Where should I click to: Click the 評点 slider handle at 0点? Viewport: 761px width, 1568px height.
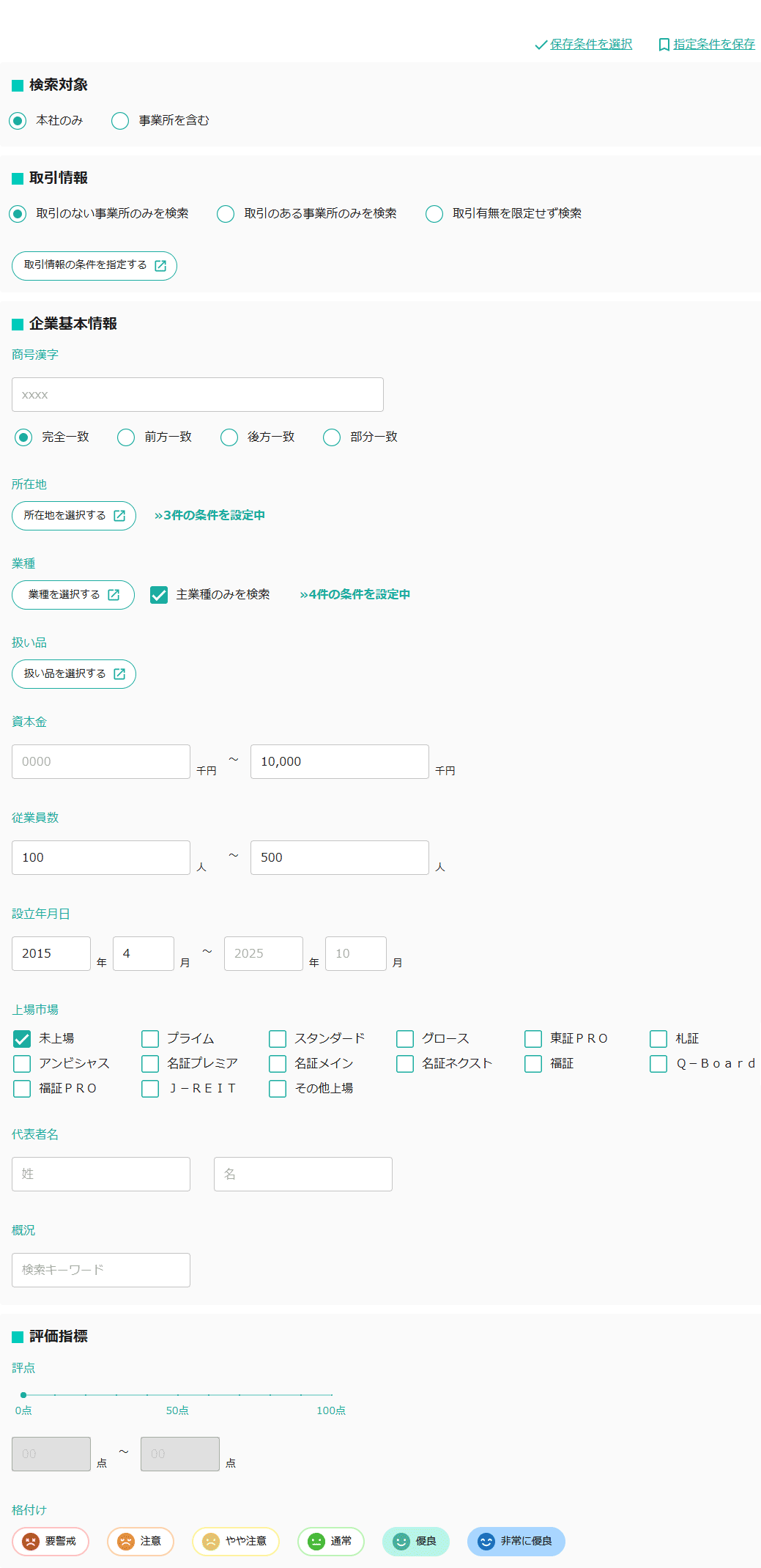23,1394
